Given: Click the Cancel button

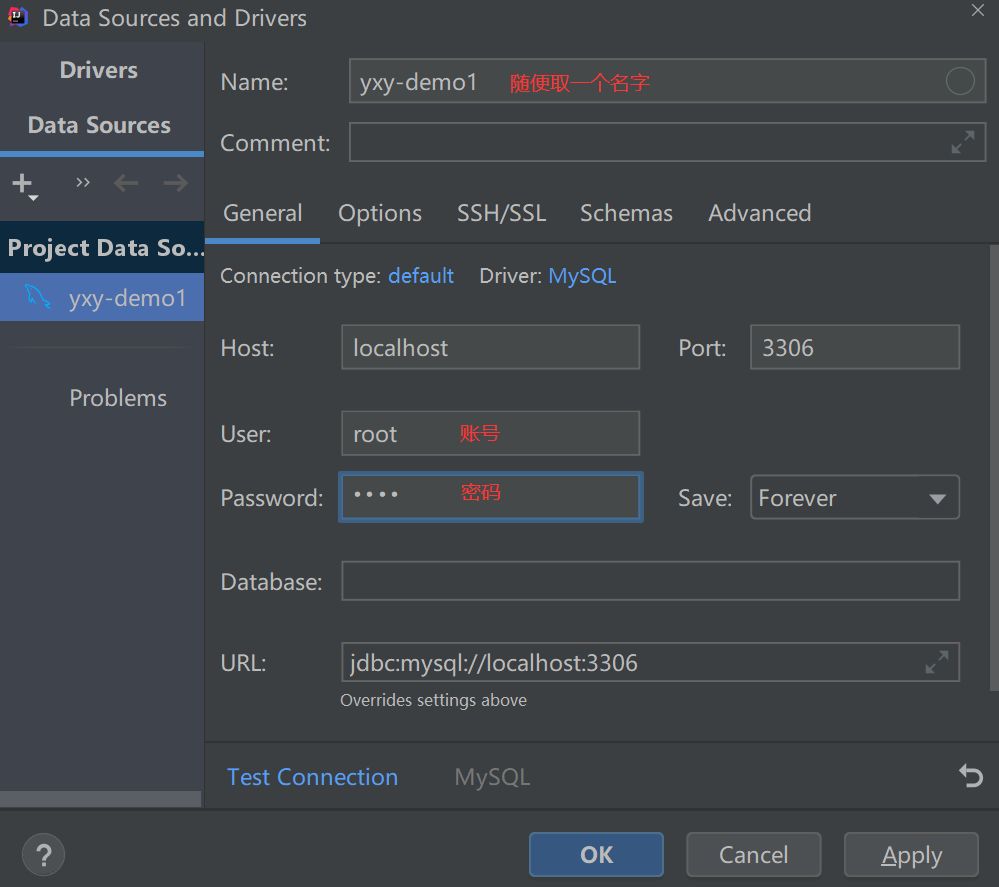Looking at the screenshot, I should pyautogui.click(x=754, y=855).
